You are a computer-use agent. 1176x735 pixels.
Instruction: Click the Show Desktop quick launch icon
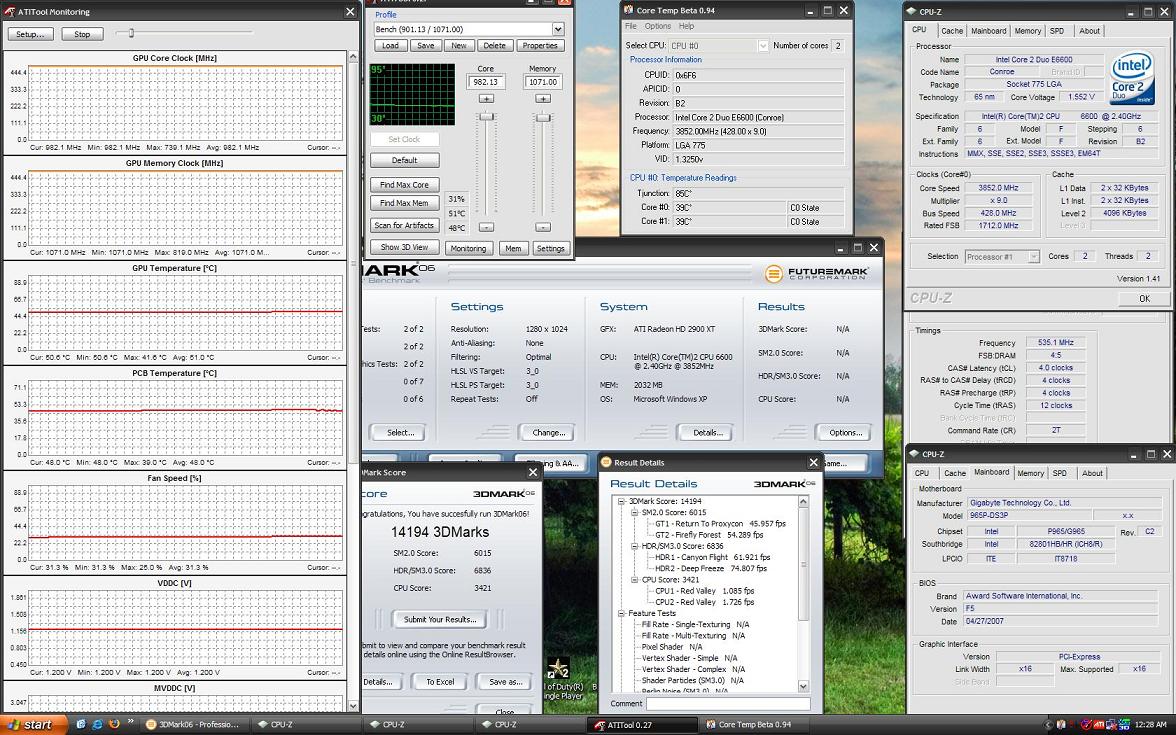tap(81, 724)
